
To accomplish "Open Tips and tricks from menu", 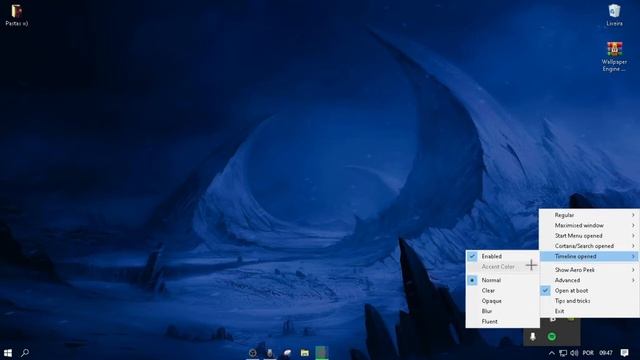I will (x=589, y=301).
